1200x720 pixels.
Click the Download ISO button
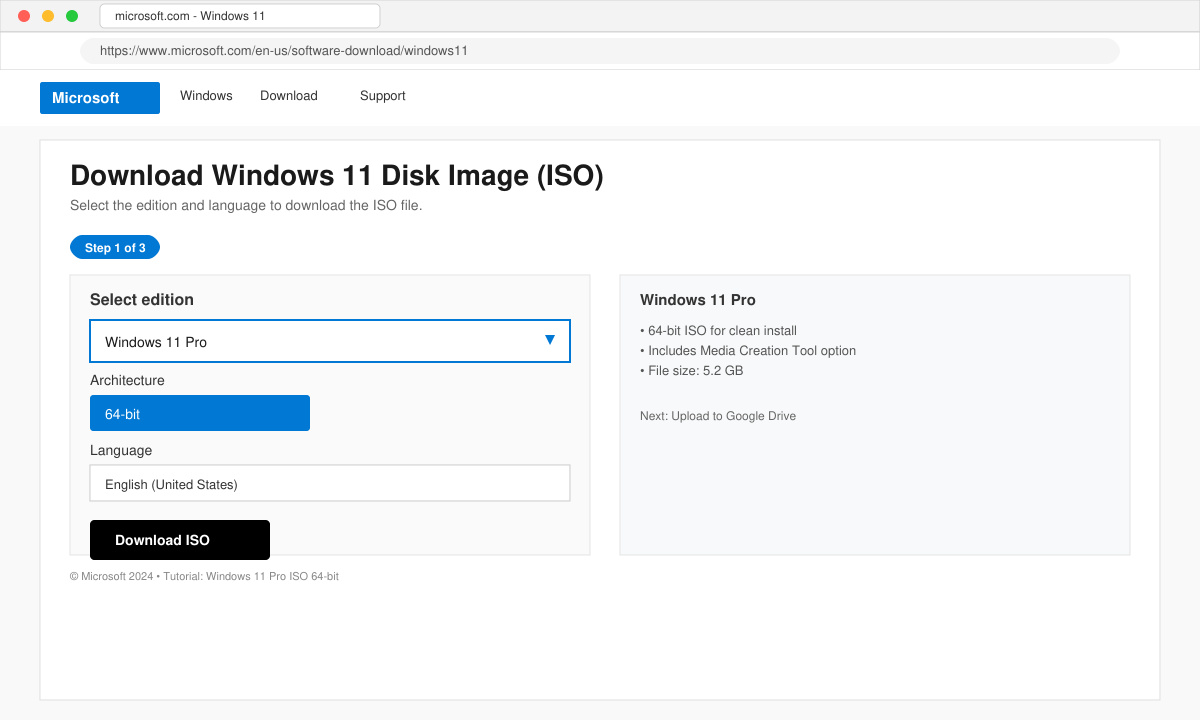(x=180, y=540)
